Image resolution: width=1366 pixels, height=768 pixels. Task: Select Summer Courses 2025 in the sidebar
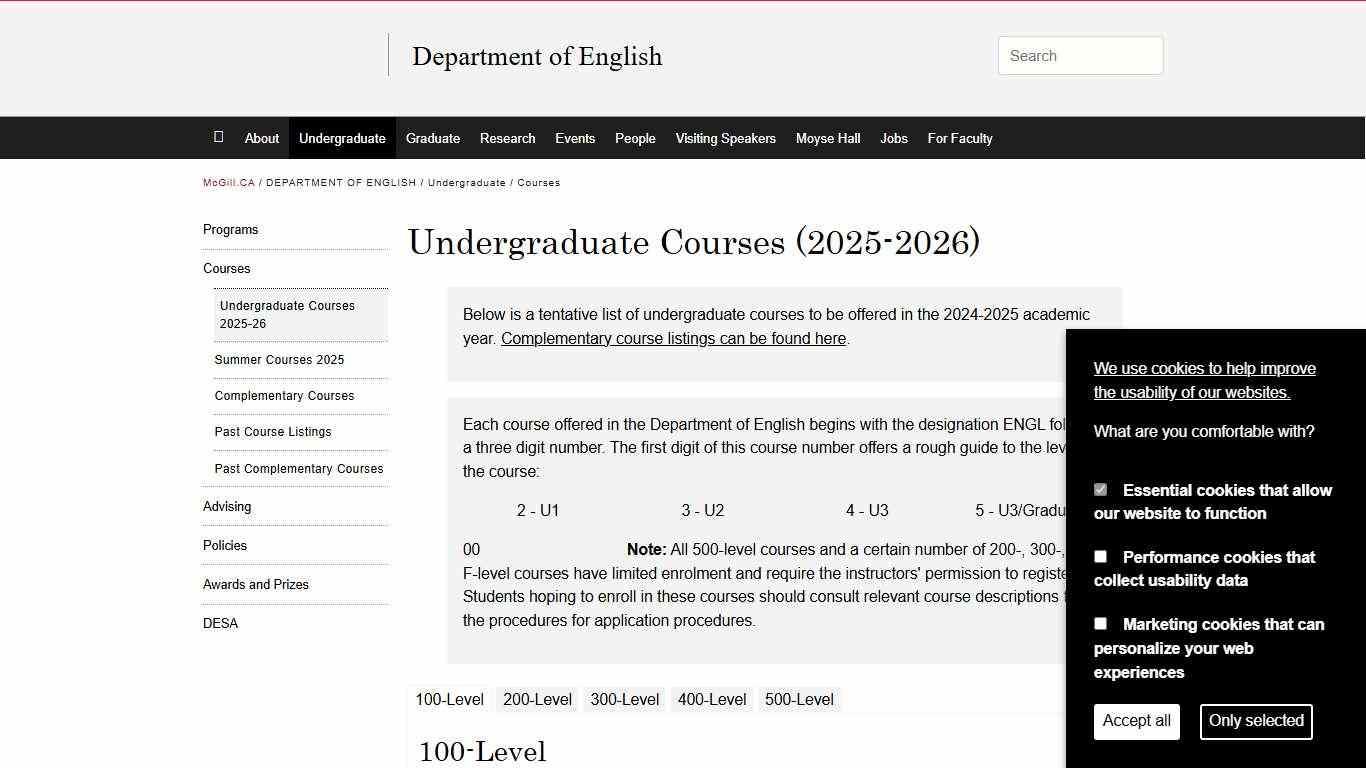(x=279, y=359)
